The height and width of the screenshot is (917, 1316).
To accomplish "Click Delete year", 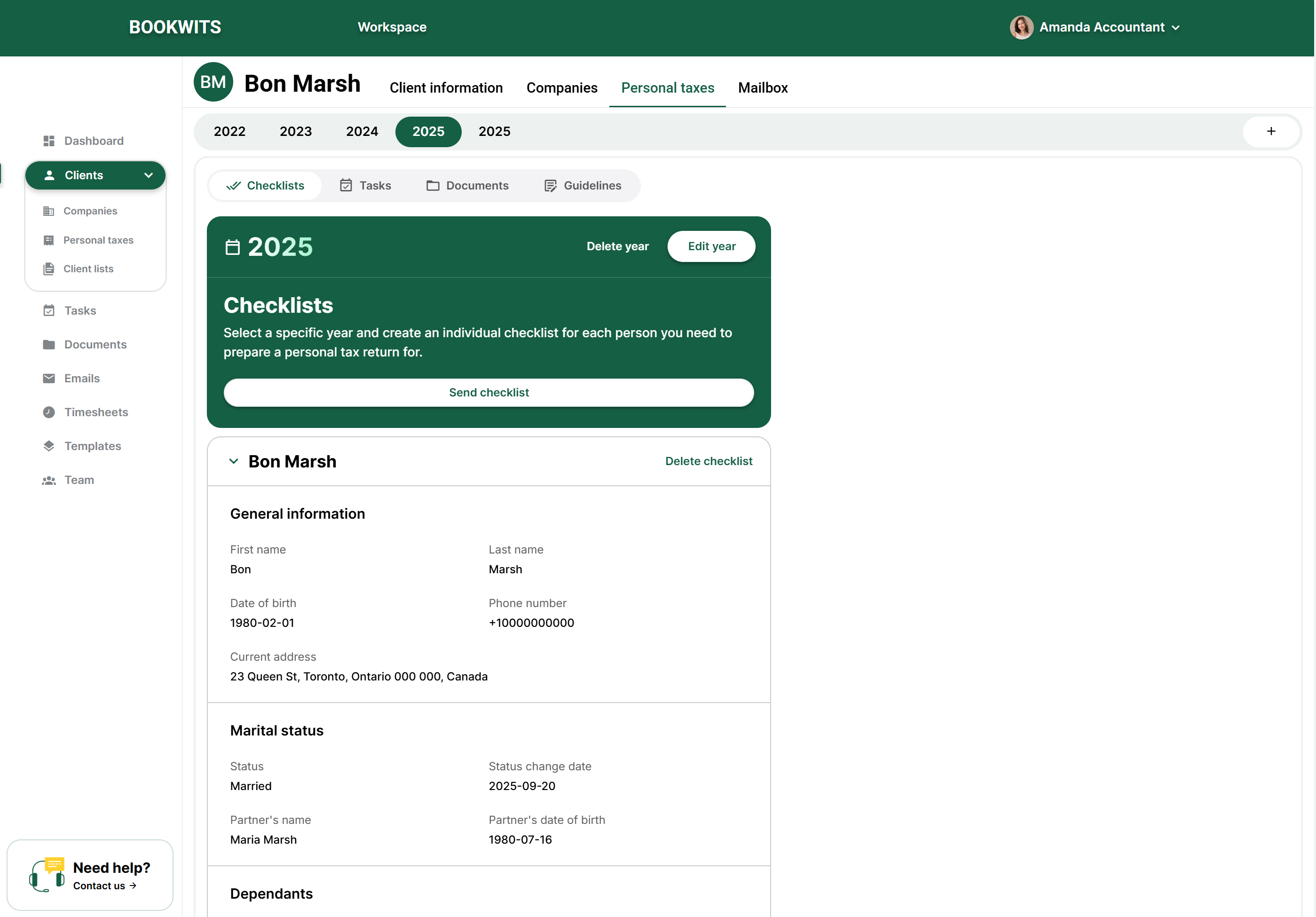I will pyautogui.click(x=617, y=246).
